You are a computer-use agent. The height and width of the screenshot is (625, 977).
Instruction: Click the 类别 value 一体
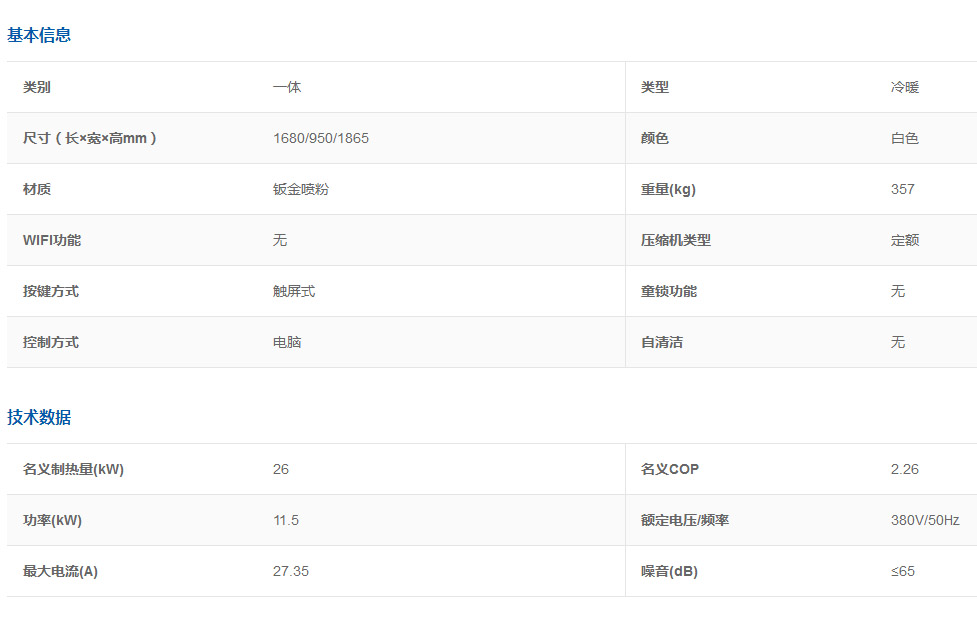click(x=286, y=87)
